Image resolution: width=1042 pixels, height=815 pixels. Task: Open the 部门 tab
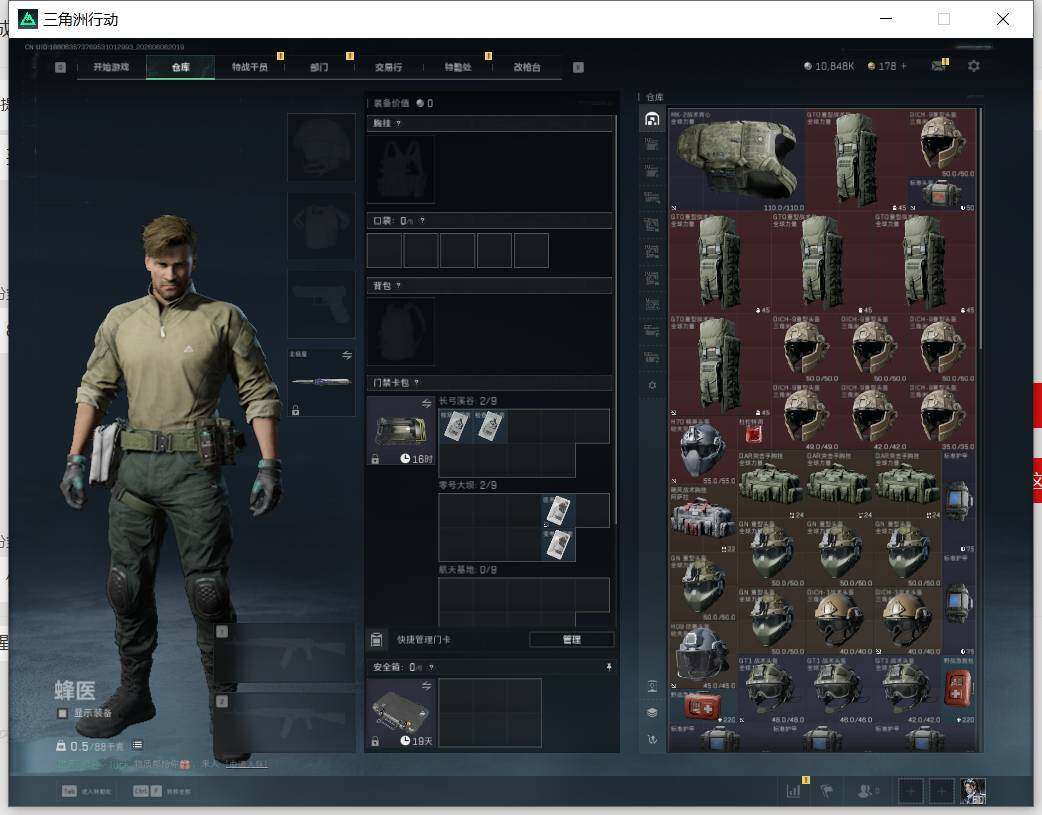[319, 67]
